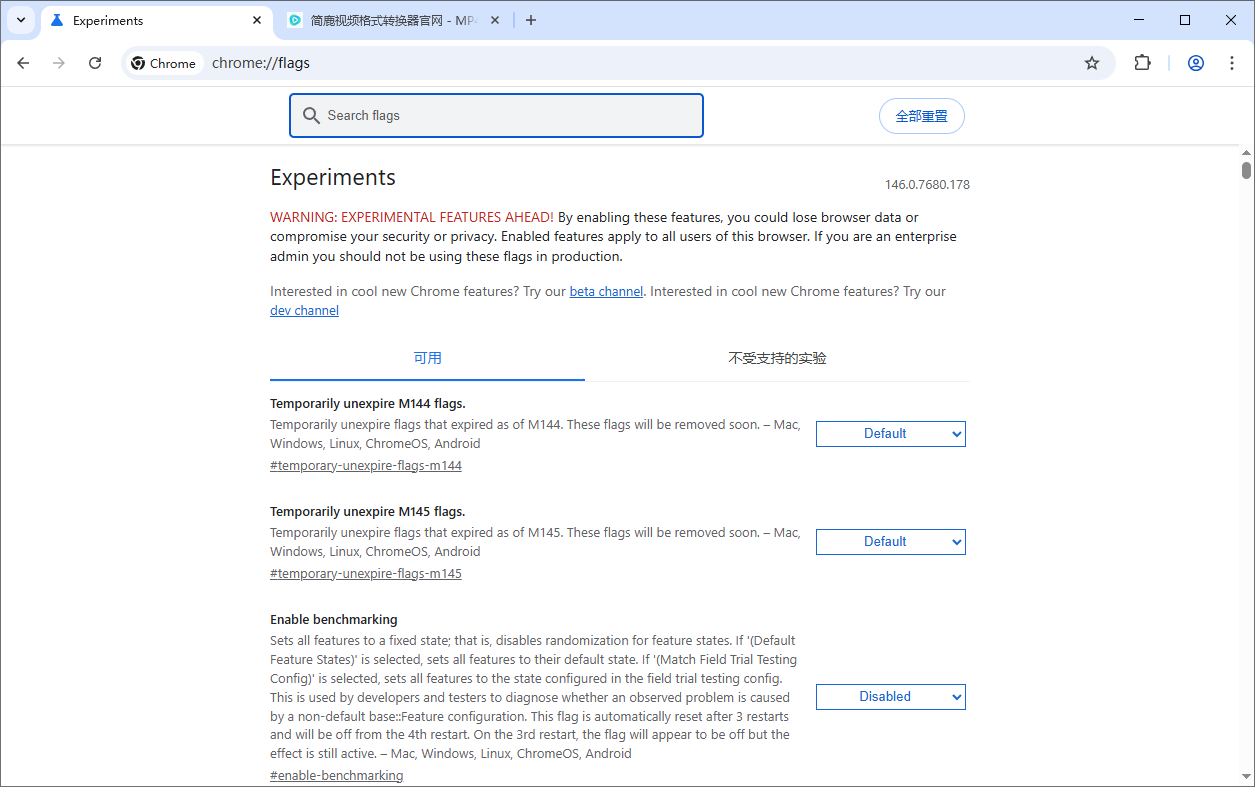The image size is (1255, 787).
Task: Bookmark this page with star icon
Action: click(1092, 63)
